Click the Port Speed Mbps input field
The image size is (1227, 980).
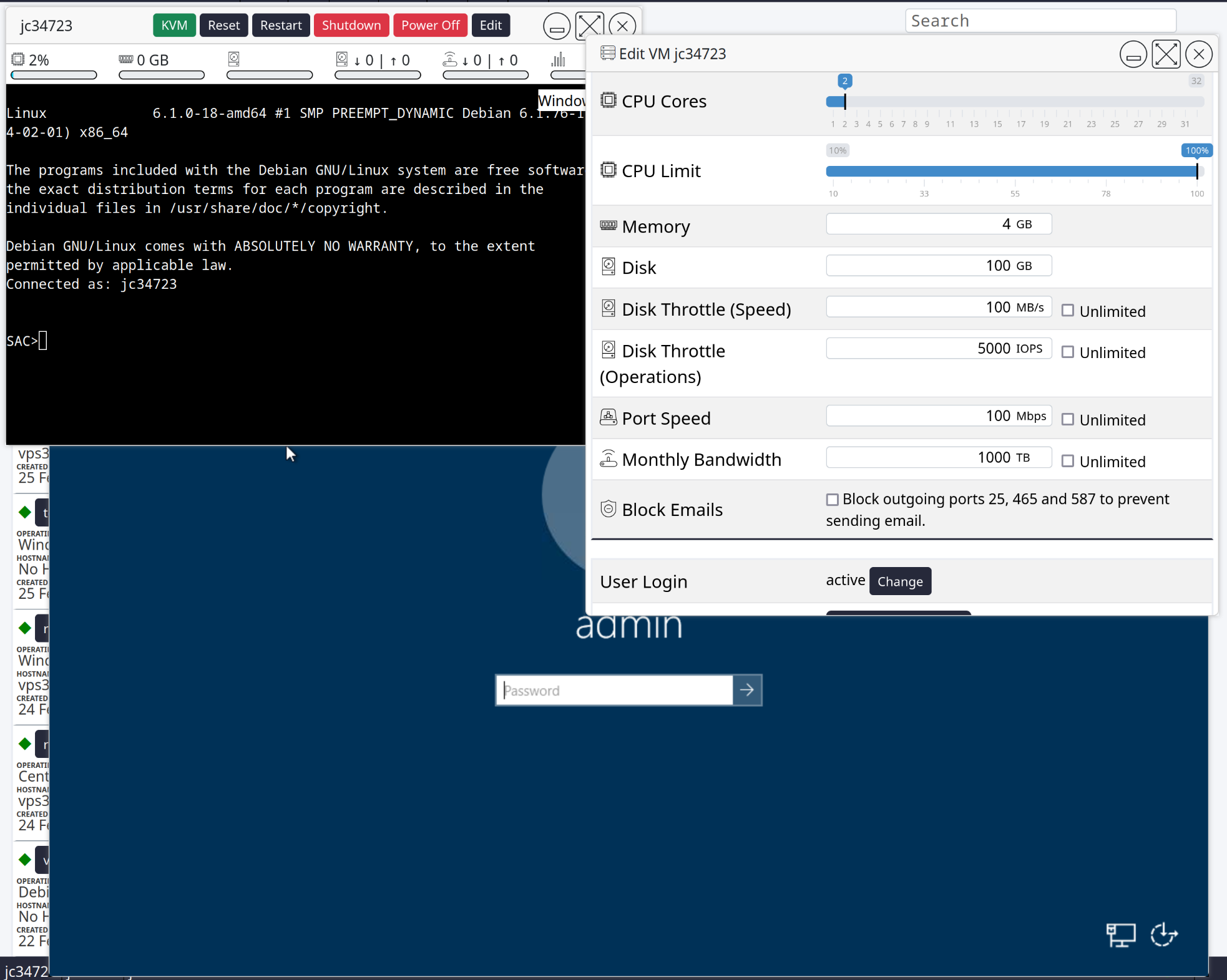(939, 415)
